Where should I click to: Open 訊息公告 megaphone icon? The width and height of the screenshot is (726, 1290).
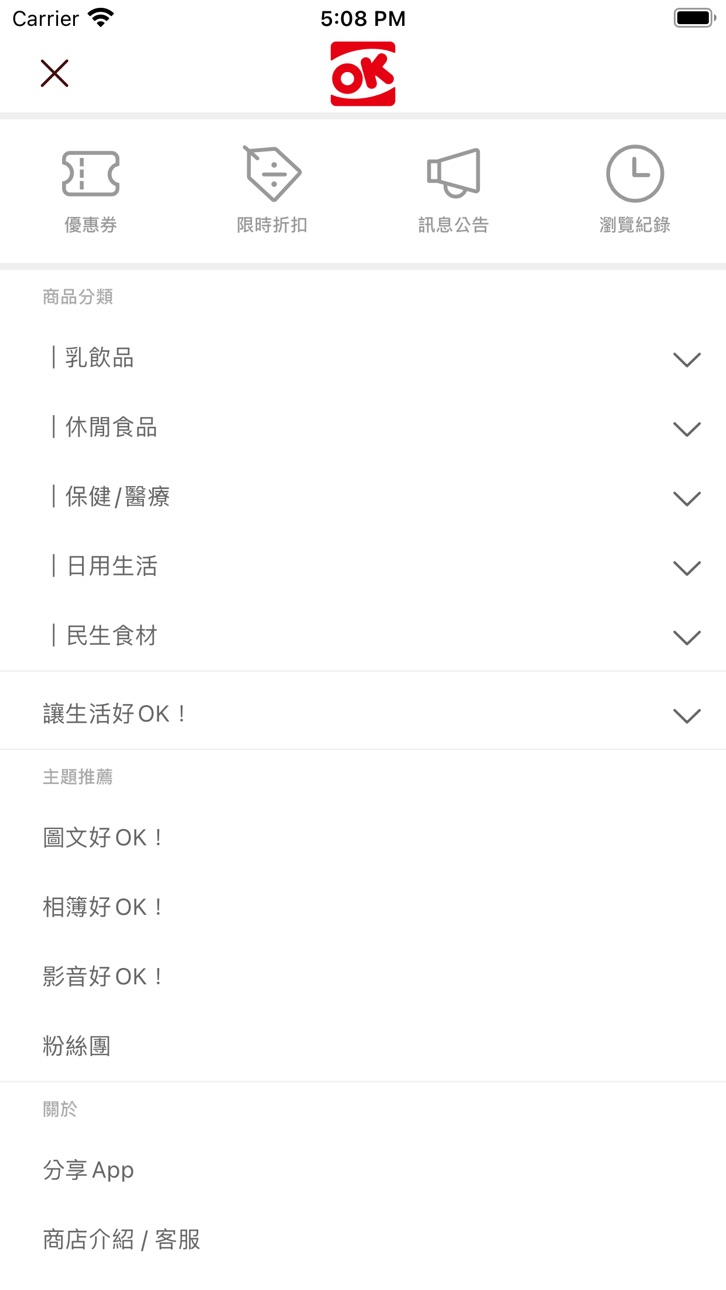[x=454, y=174]
